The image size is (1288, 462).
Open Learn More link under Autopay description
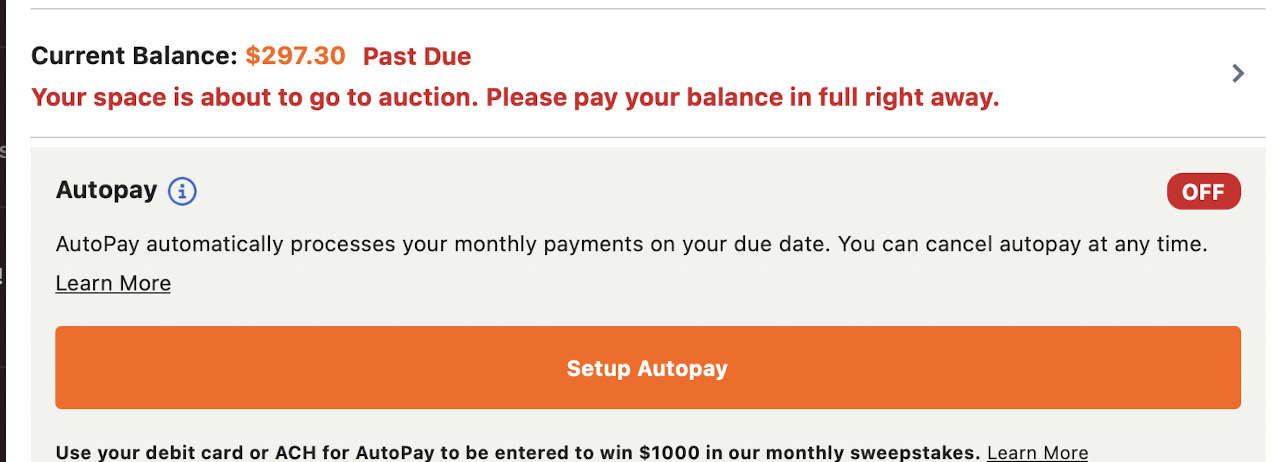pos(113,284)
